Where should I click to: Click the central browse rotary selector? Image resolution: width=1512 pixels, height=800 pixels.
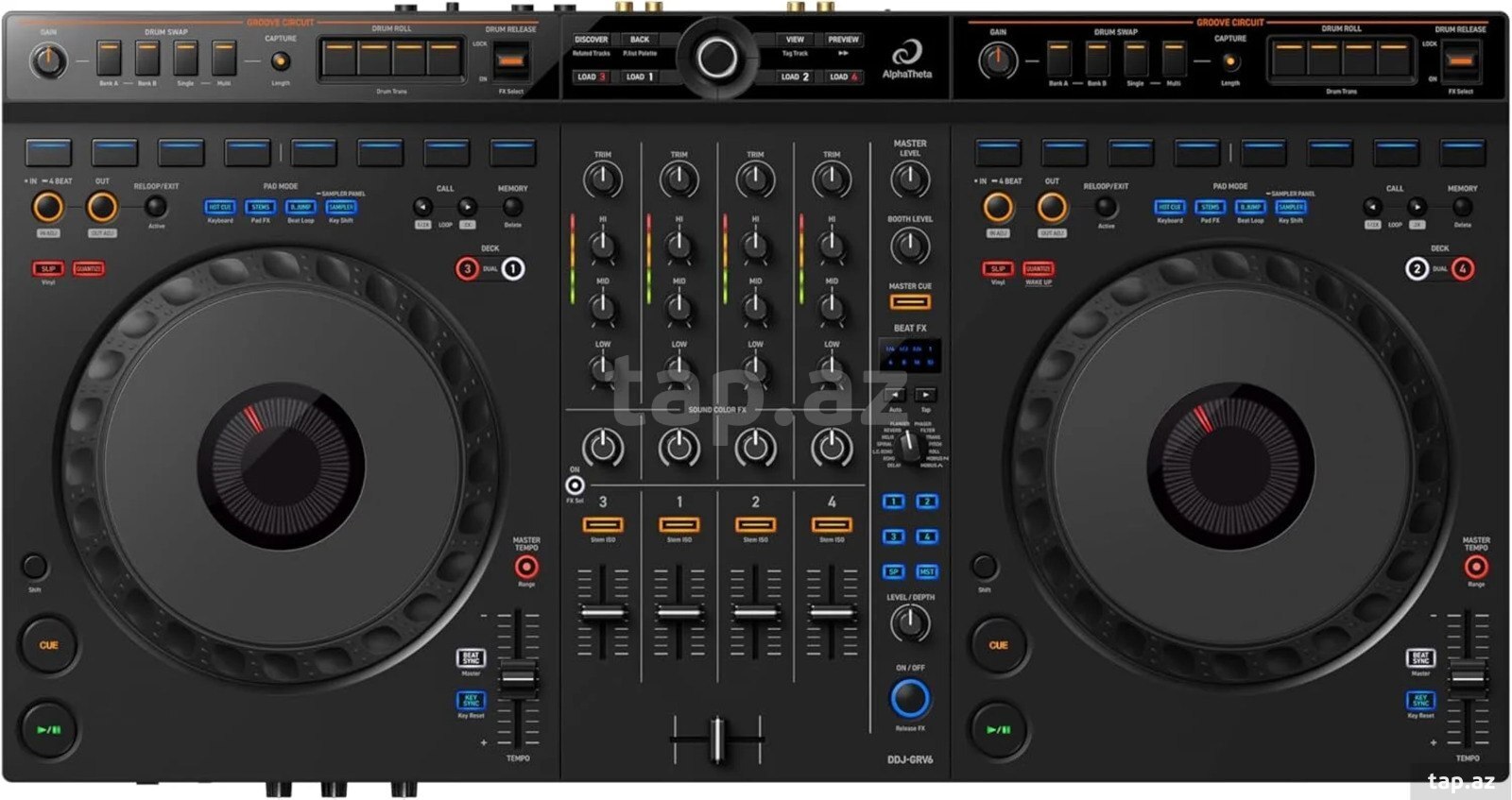717,58
